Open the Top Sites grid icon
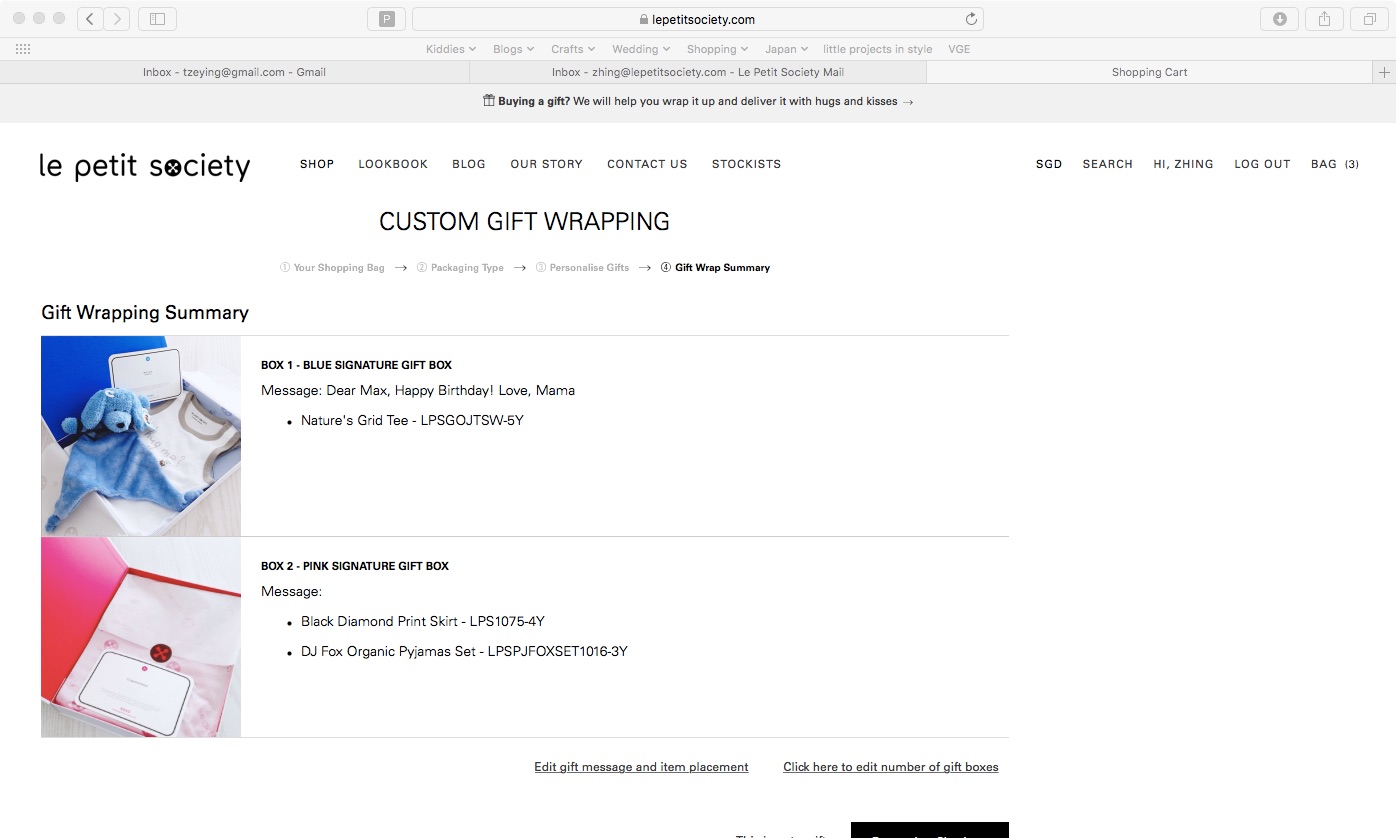Screen dimensions: 1396x838 [23, 49]
